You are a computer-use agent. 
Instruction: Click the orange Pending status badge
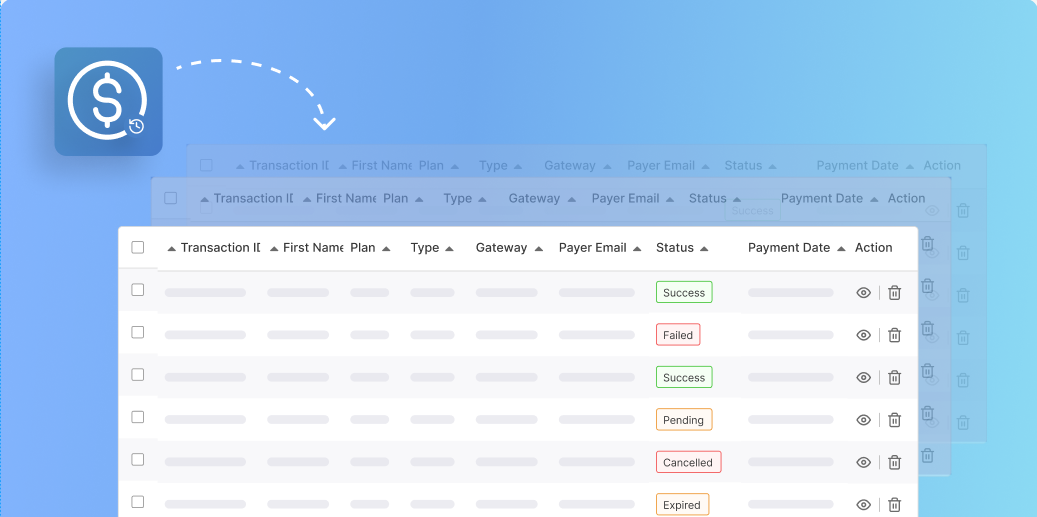684,420
